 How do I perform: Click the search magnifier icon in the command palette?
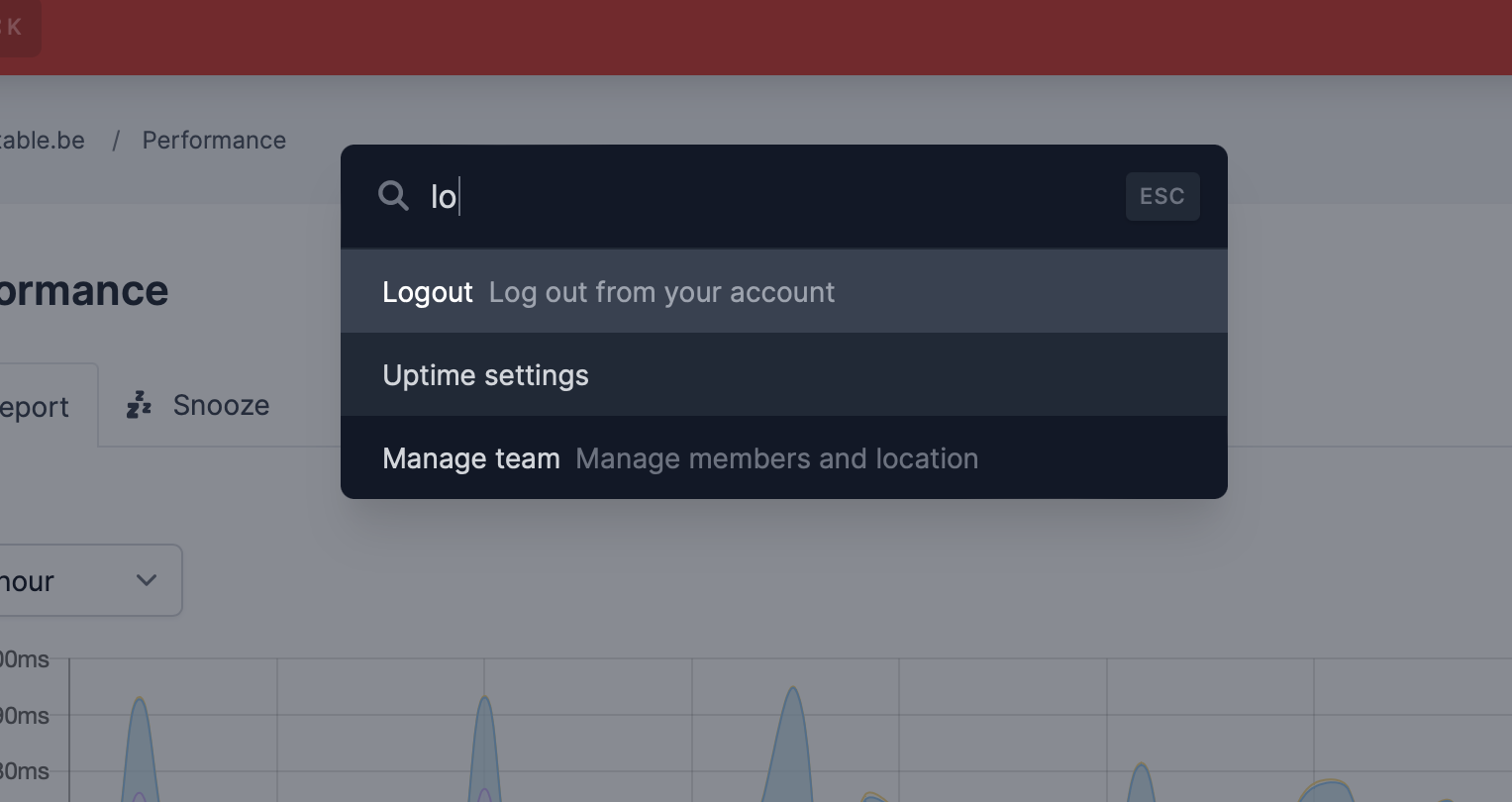(x=394, y=196)
